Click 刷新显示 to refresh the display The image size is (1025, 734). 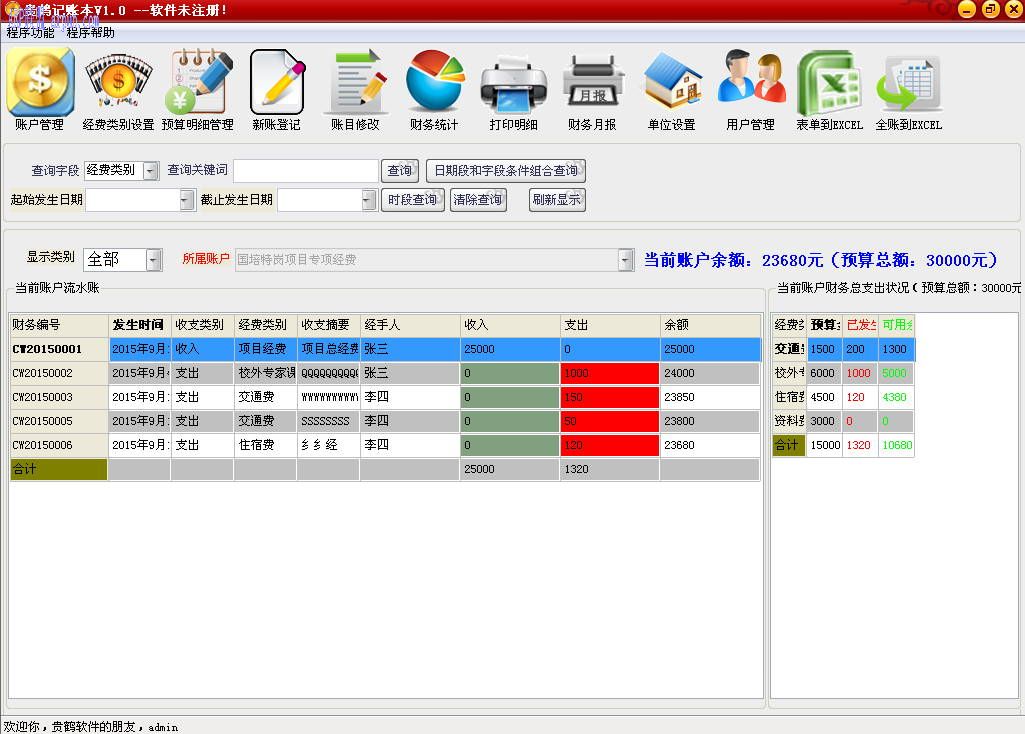point(556,200)
